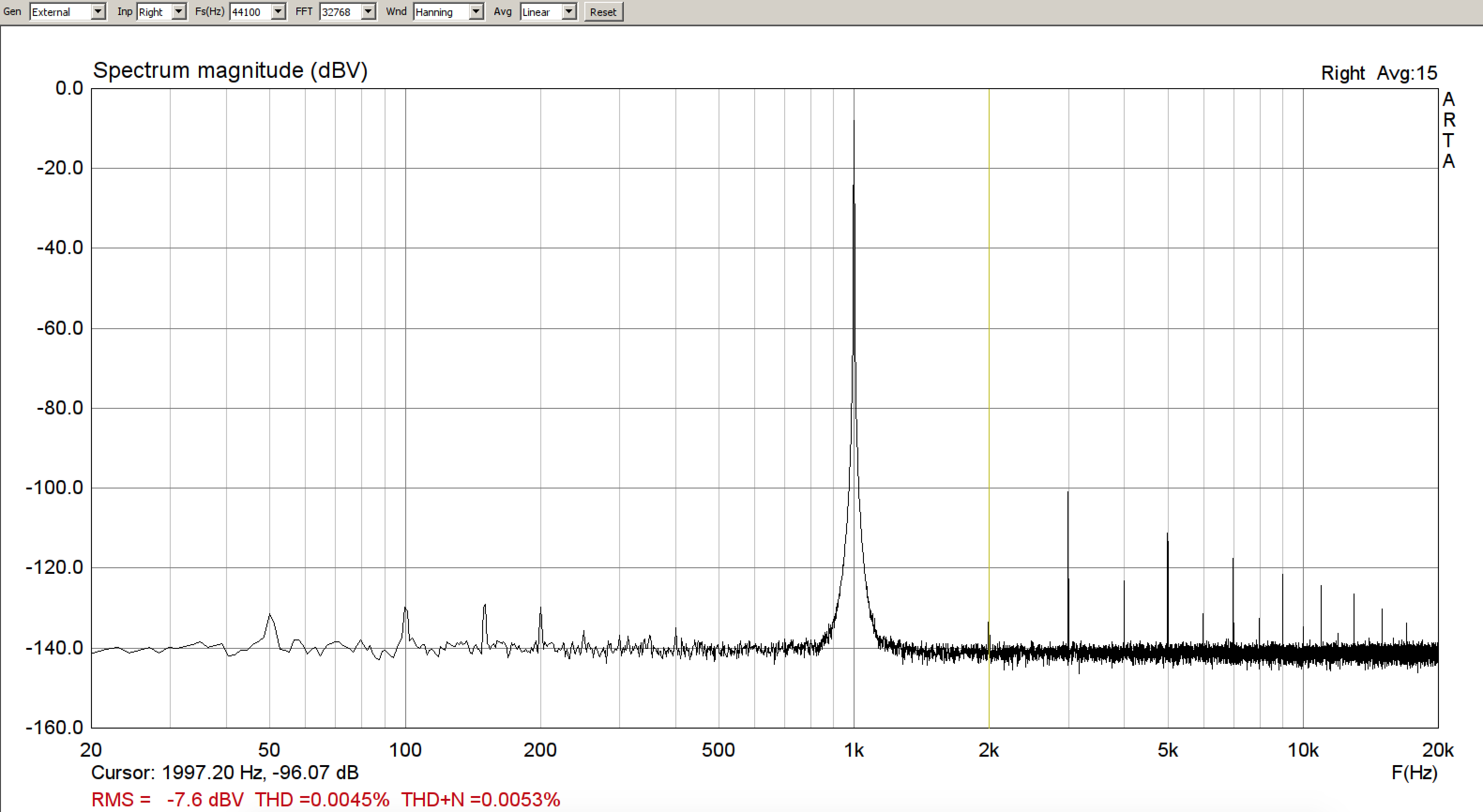The width and height of the screenshot is (1483, 812).
Task: Click the Spectrum magnitude (dBV) title
Action: (x=230, y=71)
